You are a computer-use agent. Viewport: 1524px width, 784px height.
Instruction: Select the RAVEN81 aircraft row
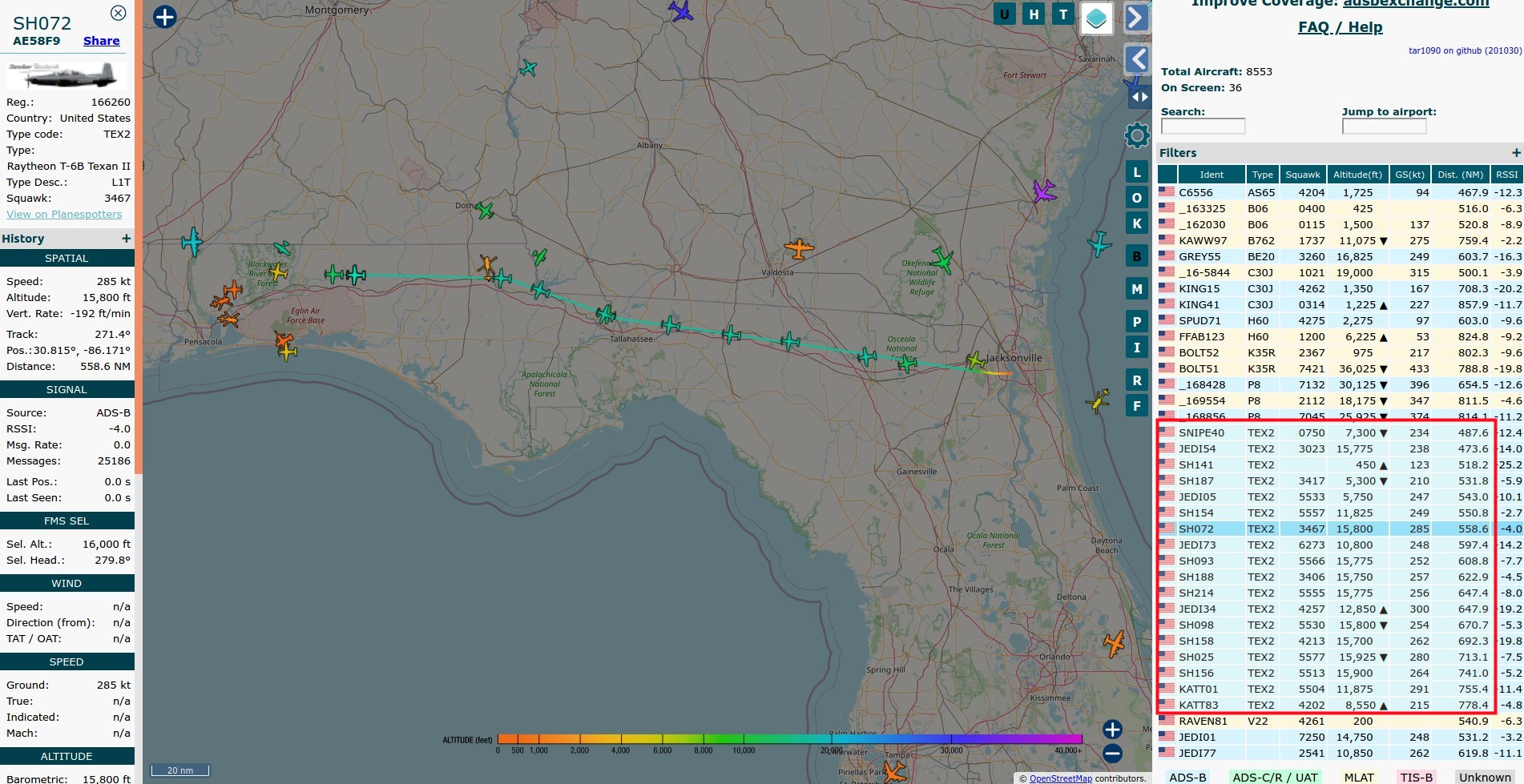(x=1341, y=721)
